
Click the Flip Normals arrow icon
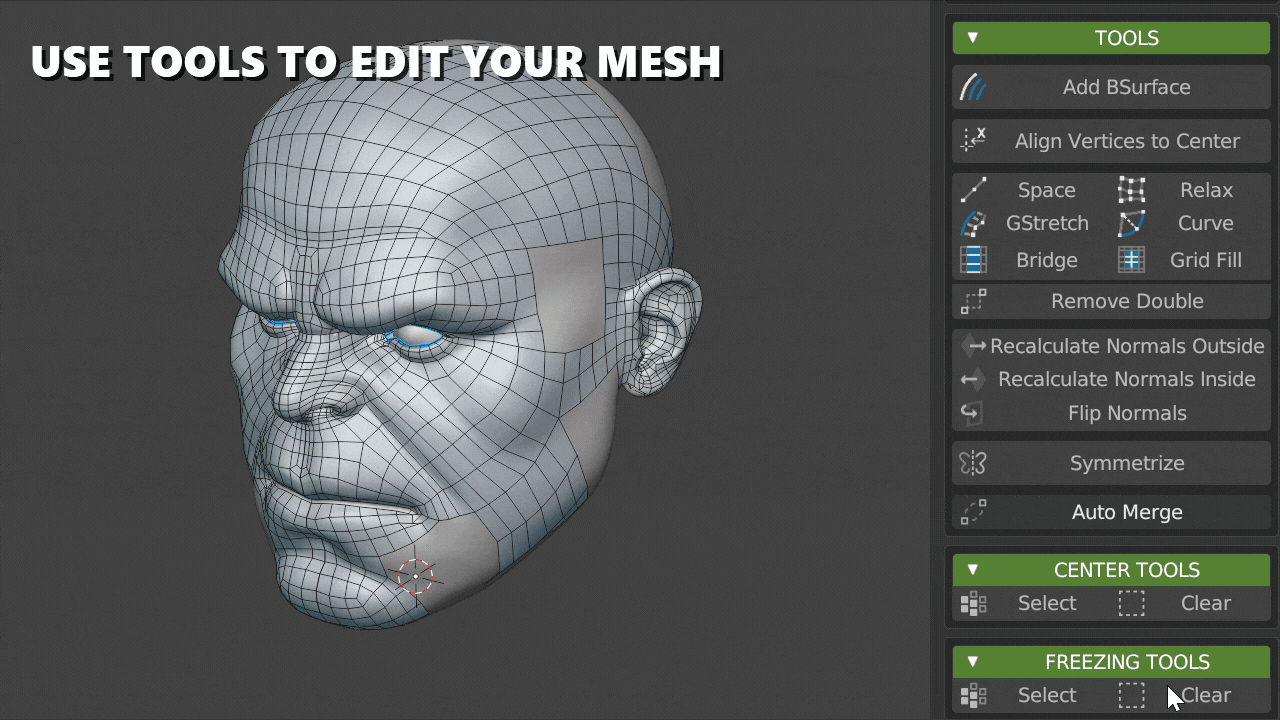[973, 412]
